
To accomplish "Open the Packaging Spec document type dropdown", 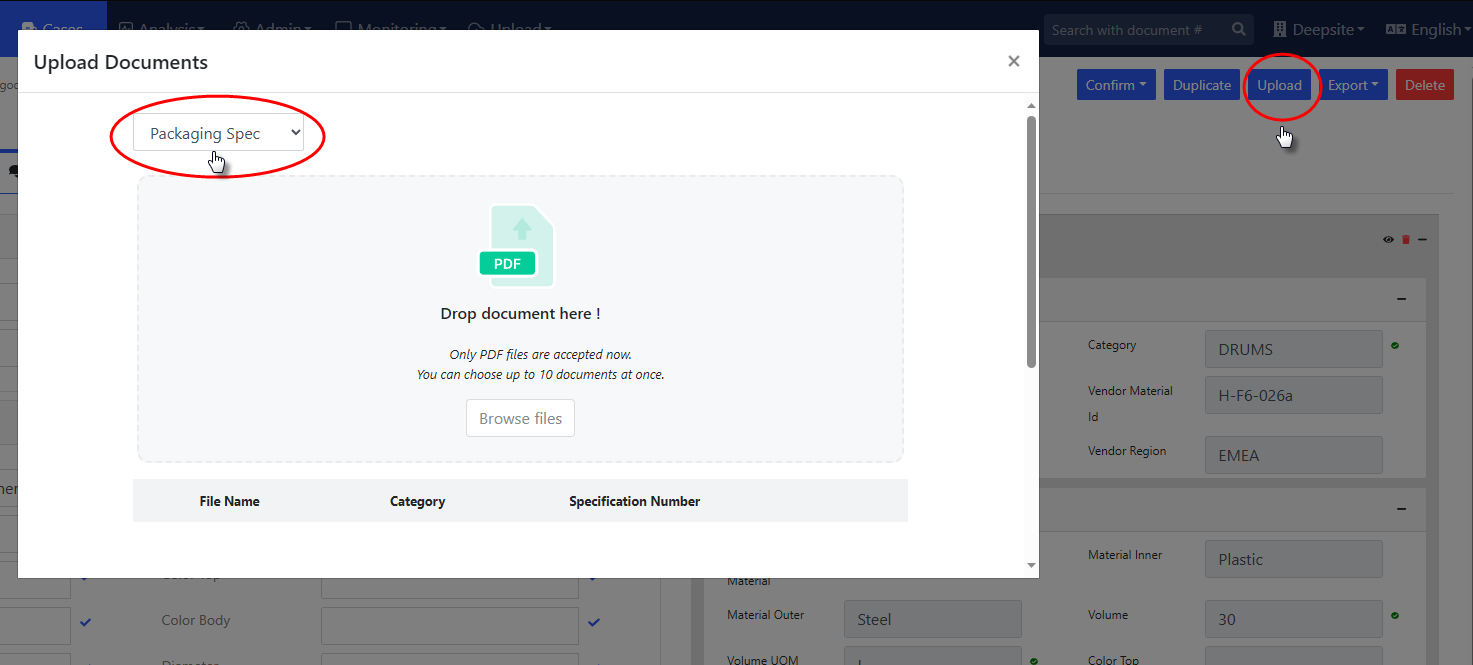I will pyautogui.click(x=218, y=133).
